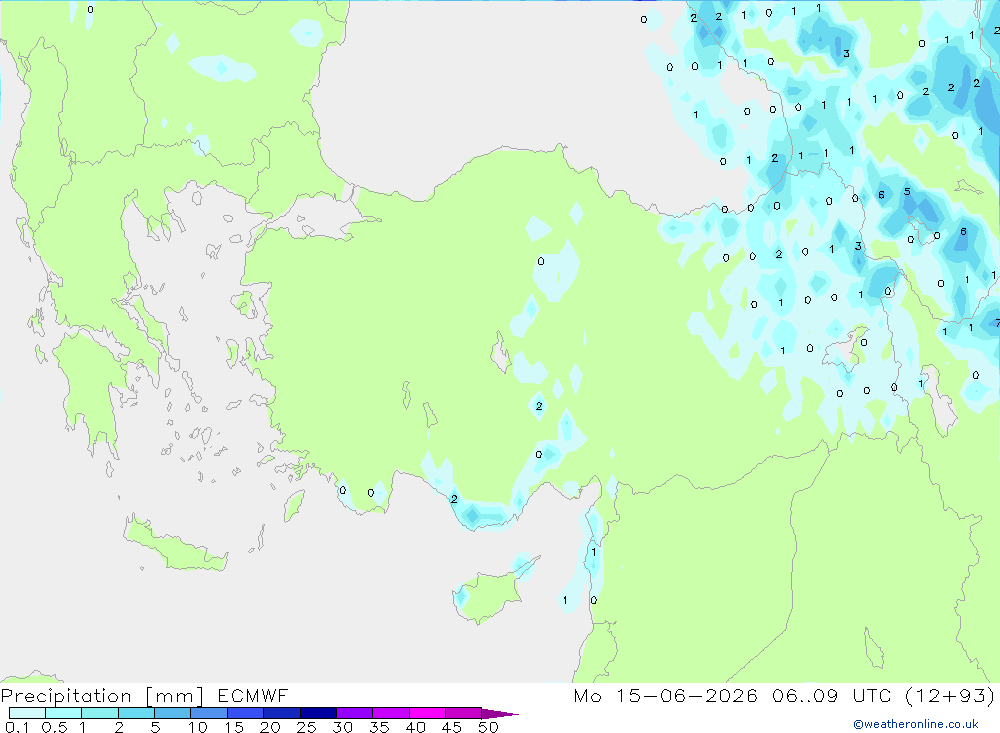
Task: Click the 'ECMWF' model label
Action: tap(253, 696)
